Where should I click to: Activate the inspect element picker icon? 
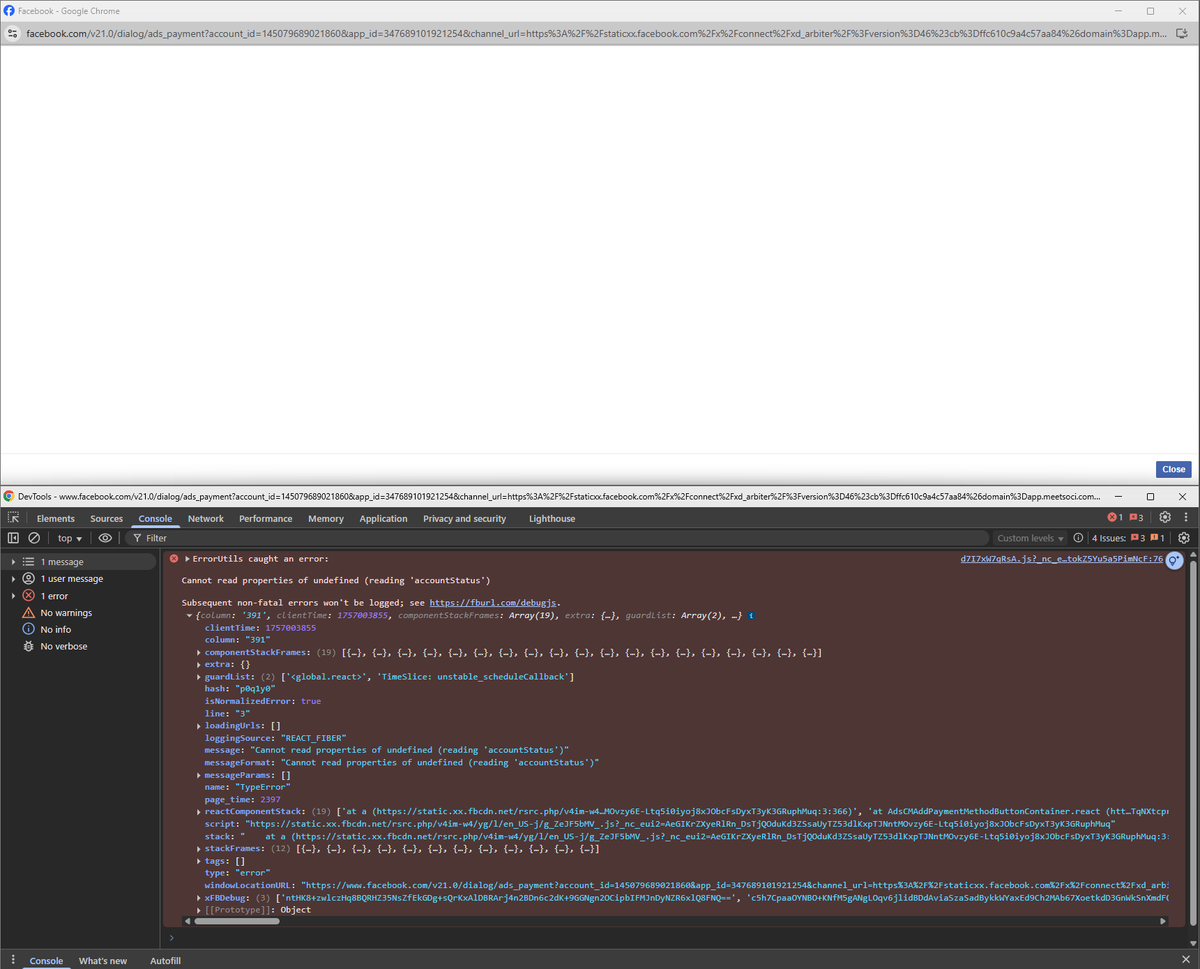(13, 518)
